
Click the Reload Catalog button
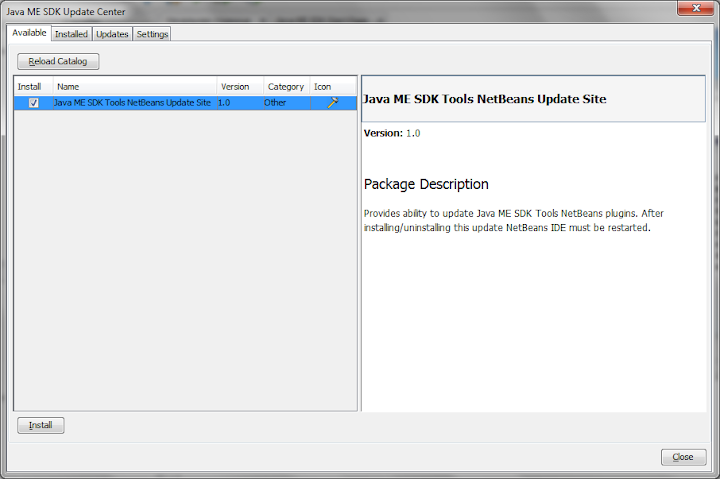(x=58, y=61)
